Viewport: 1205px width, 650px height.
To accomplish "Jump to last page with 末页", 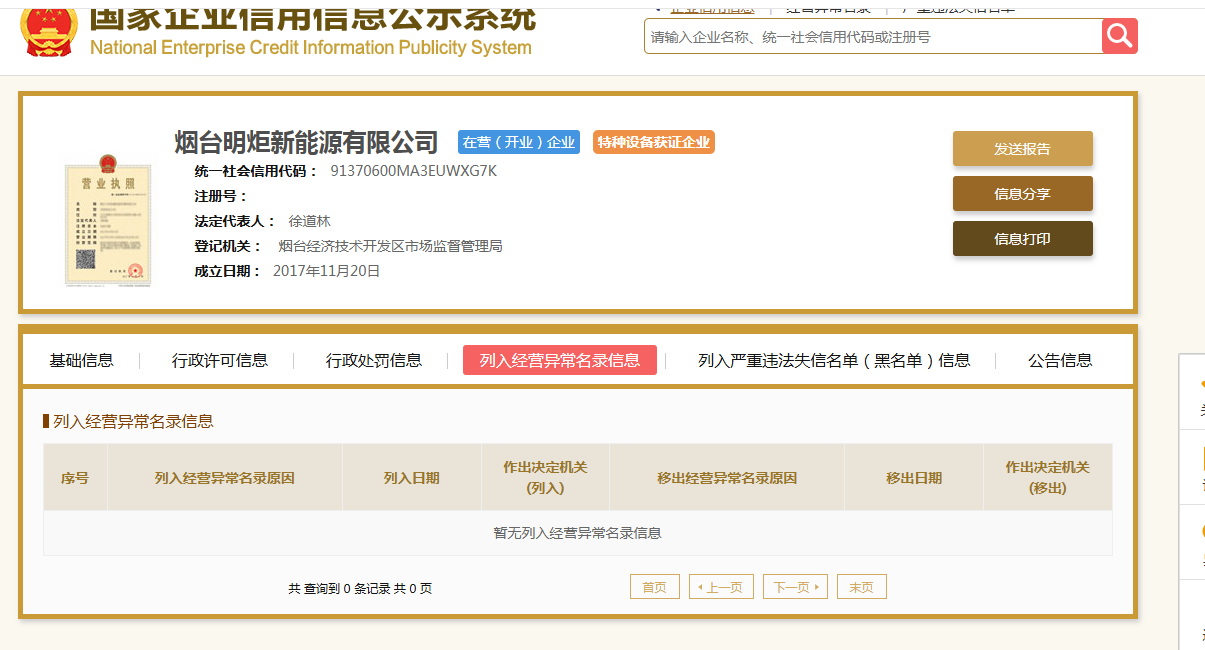I will click(x=862, y=587).
